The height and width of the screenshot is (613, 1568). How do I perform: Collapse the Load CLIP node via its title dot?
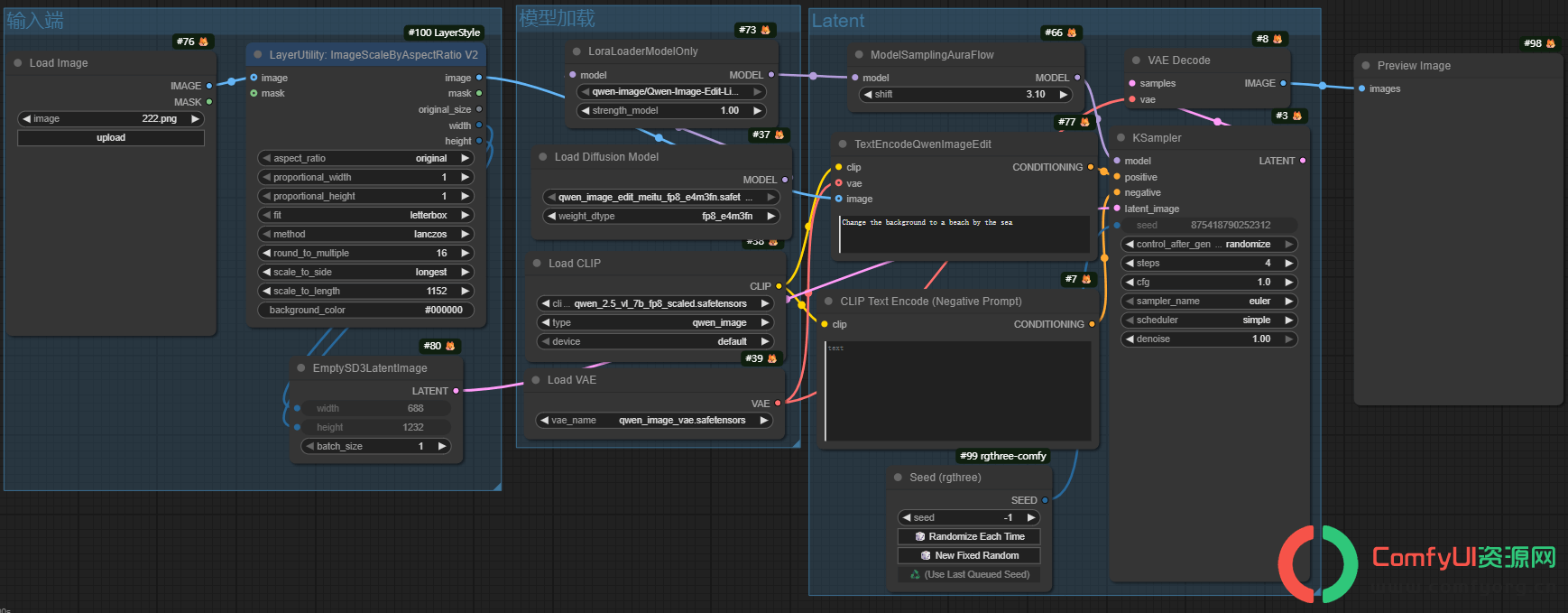[x=537, y=264]
